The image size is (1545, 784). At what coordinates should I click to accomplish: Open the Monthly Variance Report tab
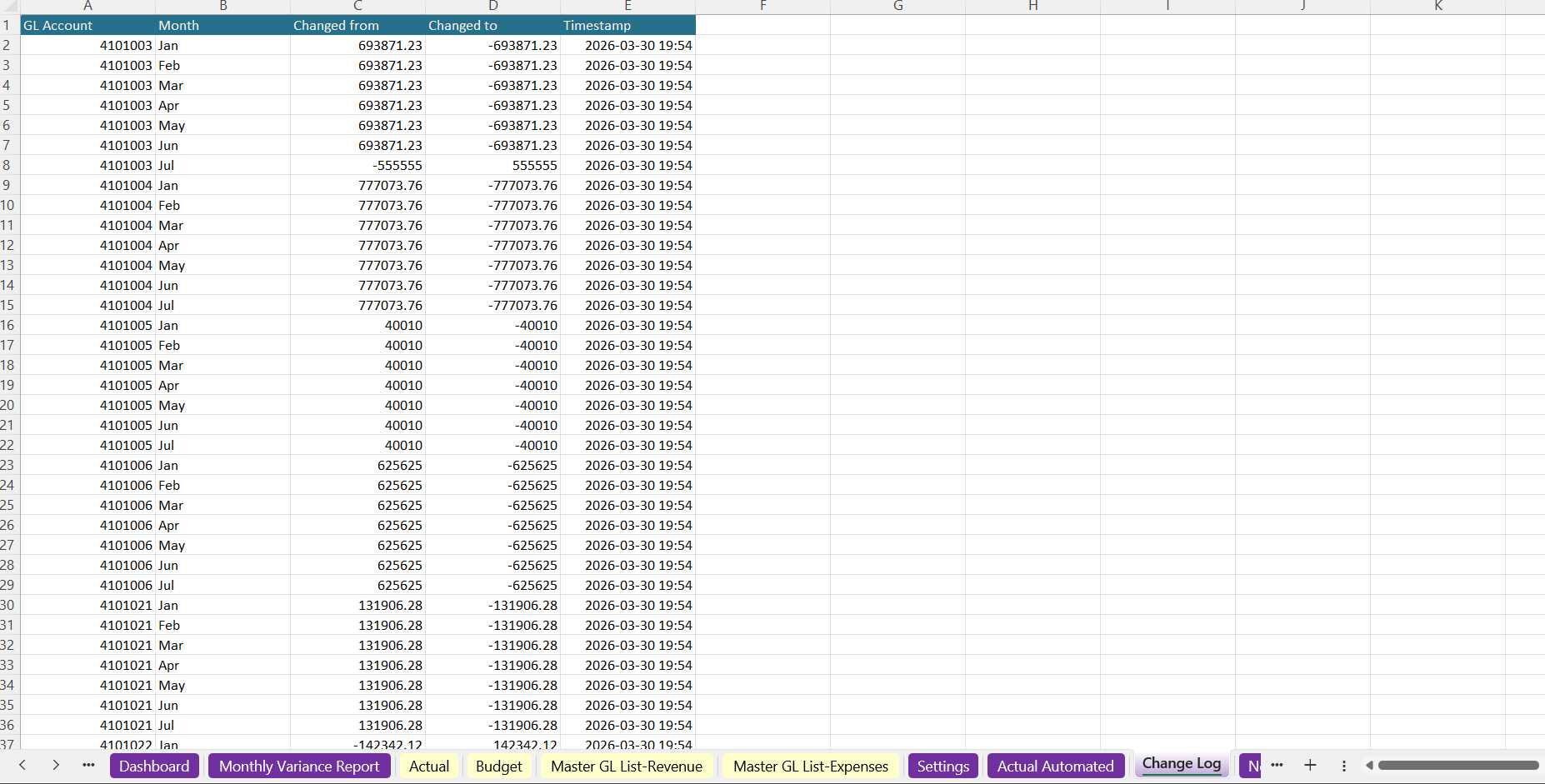click(299, 766)
